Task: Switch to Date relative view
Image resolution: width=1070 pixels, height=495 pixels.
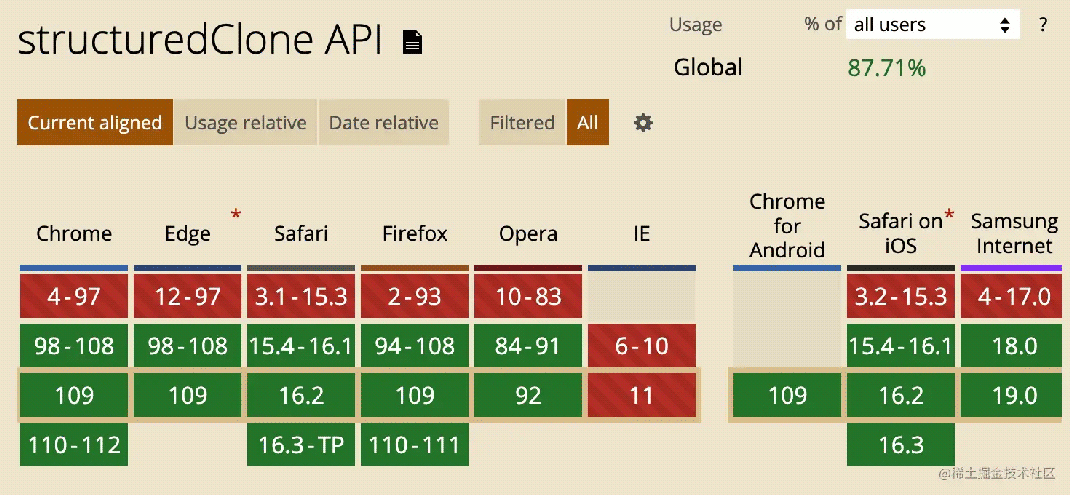Action: coord(384,123)
